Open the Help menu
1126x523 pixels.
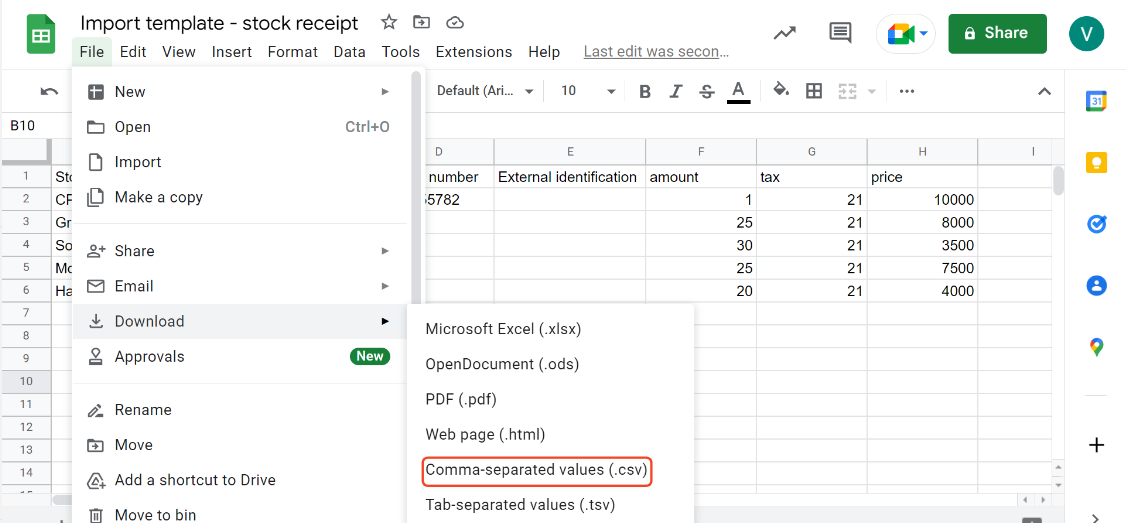click(x=544, y=52)
